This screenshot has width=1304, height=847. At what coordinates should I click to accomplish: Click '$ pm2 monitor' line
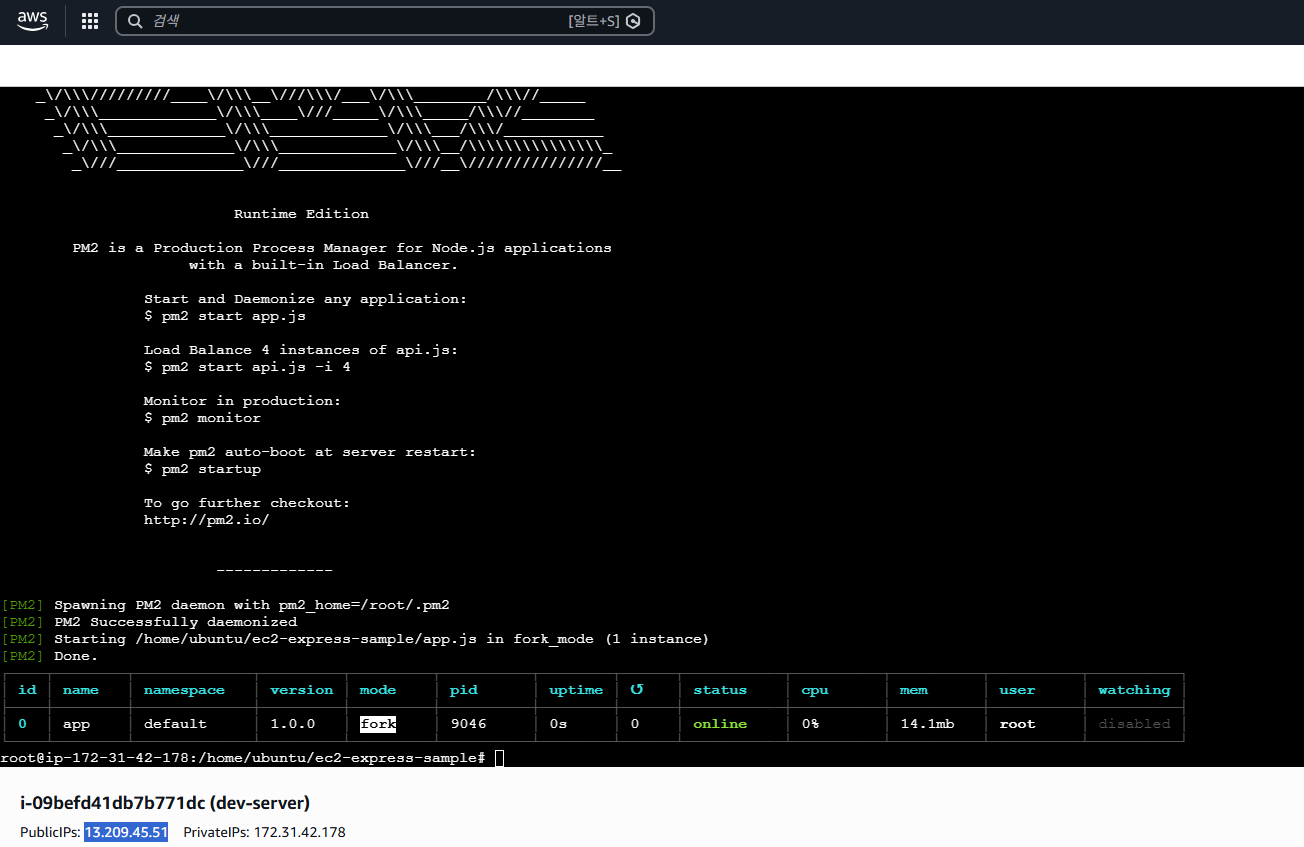tap(202, 418)
